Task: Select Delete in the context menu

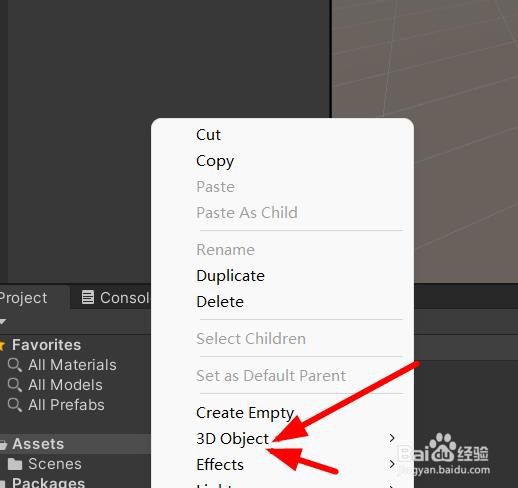Action: (283, 302)
